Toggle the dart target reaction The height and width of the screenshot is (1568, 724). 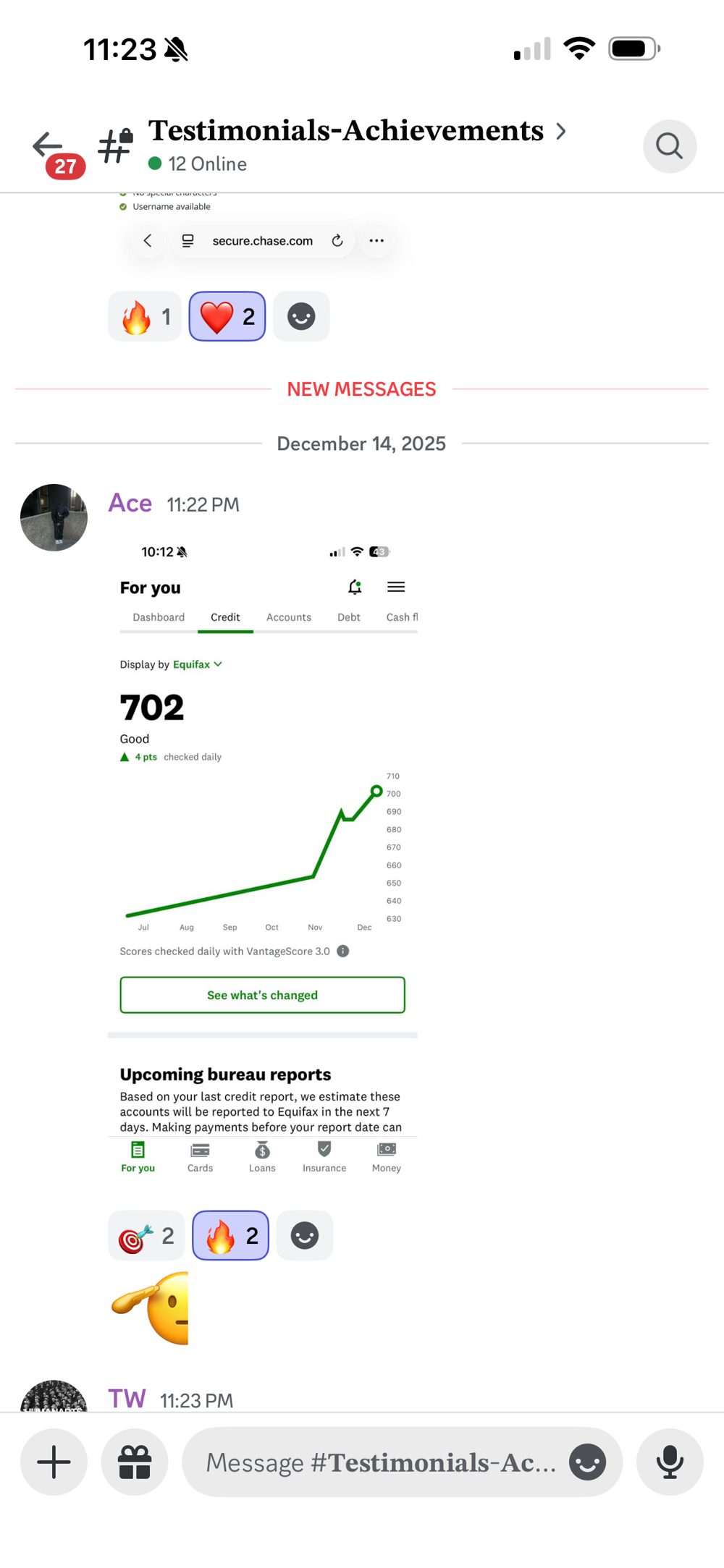click(x=146, y=1235)
